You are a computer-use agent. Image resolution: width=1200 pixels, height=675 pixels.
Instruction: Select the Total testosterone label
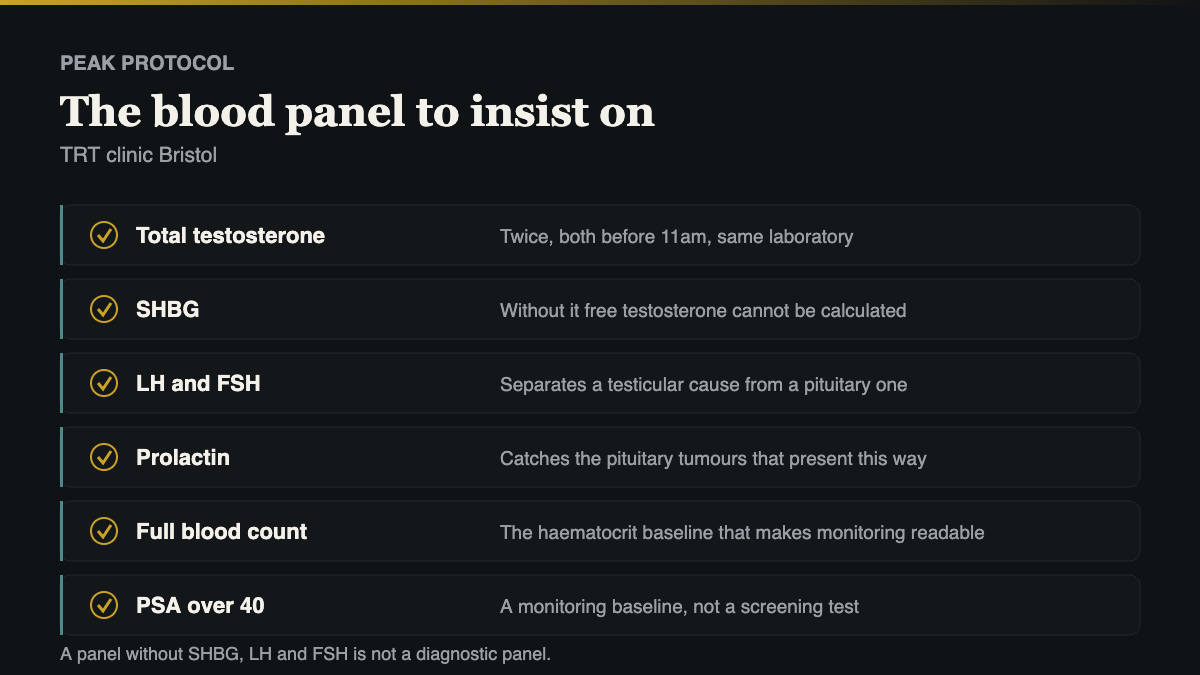point(230,236)
